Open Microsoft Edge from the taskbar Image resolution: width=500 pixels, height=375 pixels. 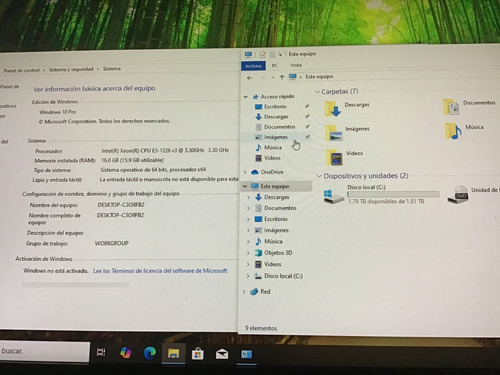click(150, 353)
